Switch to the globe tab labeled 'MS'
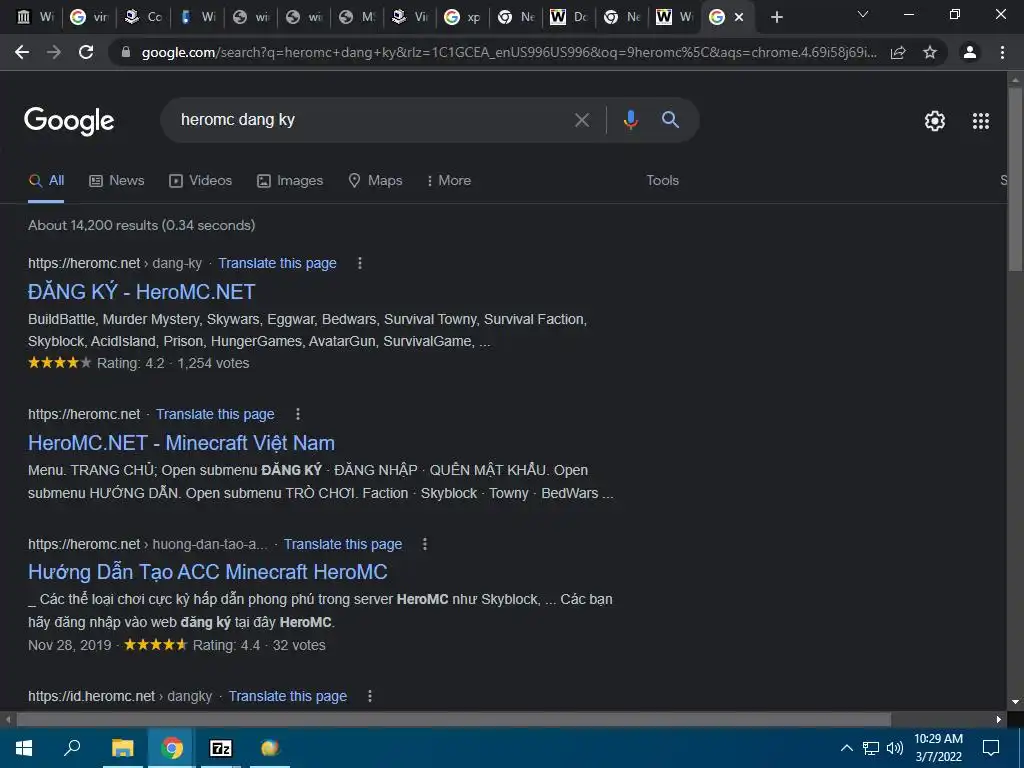The width and height of the screenshot is (1024, 768). click(357, 17)
